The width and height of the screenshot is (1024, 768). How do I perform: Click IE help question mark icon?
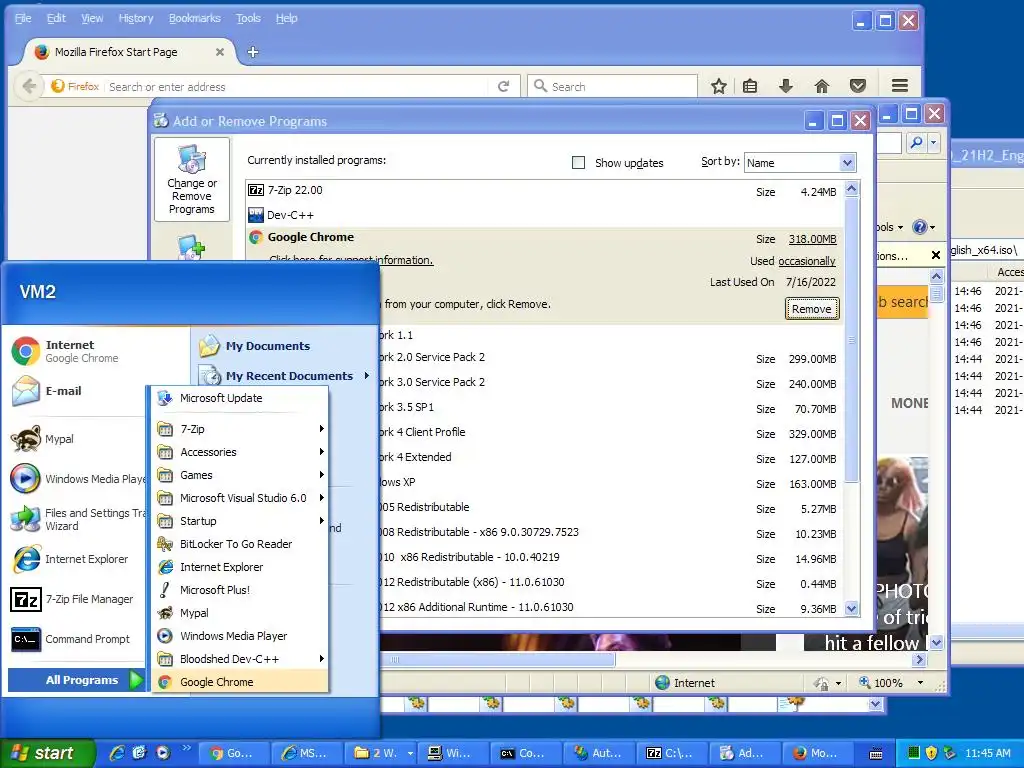click(x=920, y=227)
